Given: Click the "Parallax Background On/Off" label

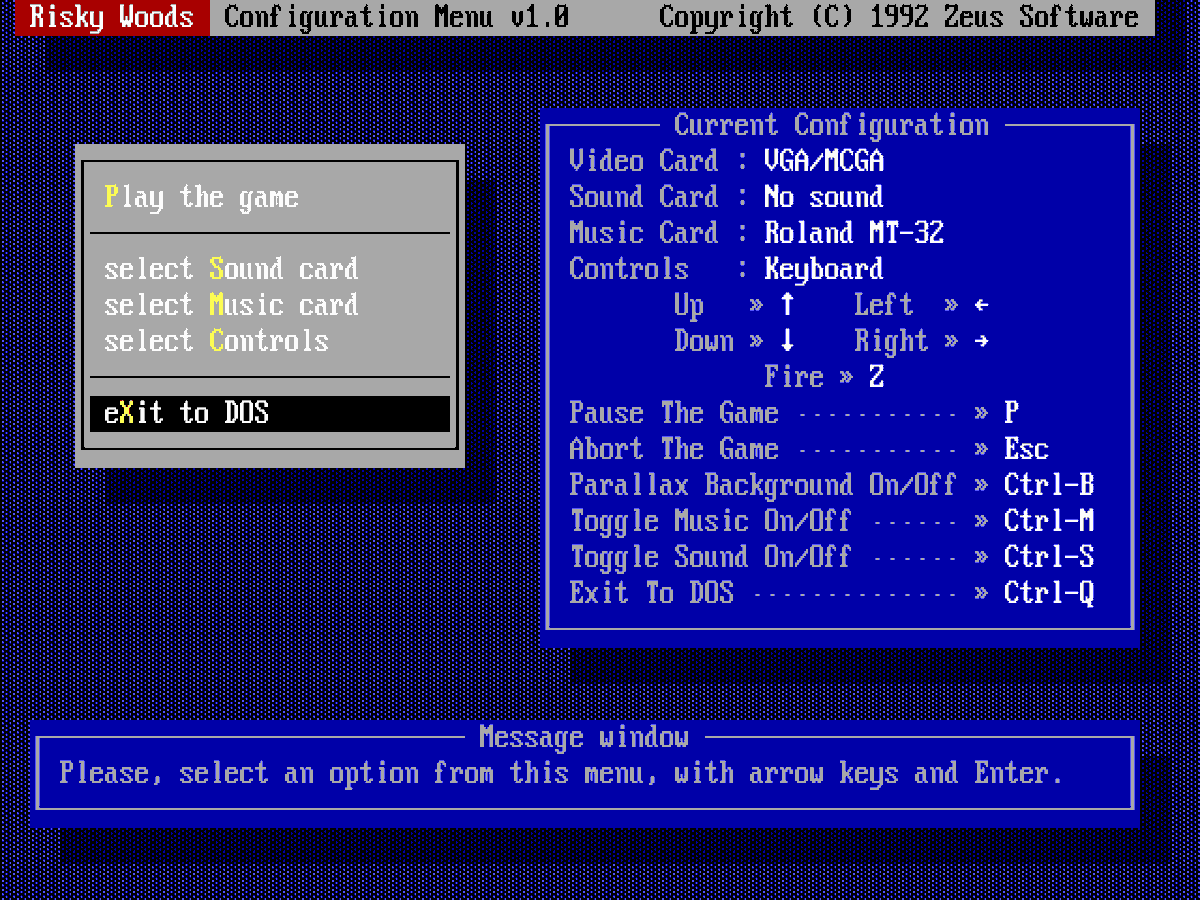Looking at the screenshot, I should [764, 485].
